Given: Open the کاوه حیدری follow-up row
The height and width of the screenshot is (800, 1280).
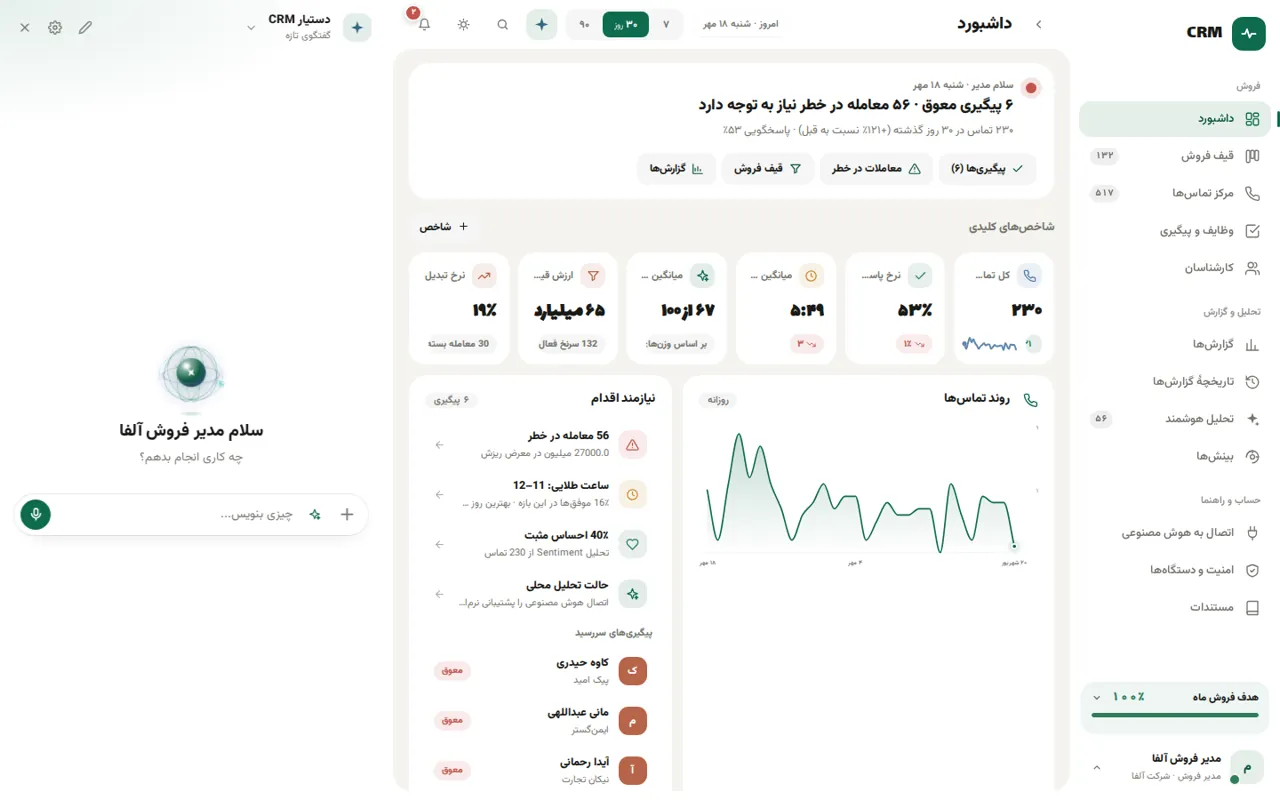Looking at the screenshot, I should pyautogui.click(x=540, y=670).
